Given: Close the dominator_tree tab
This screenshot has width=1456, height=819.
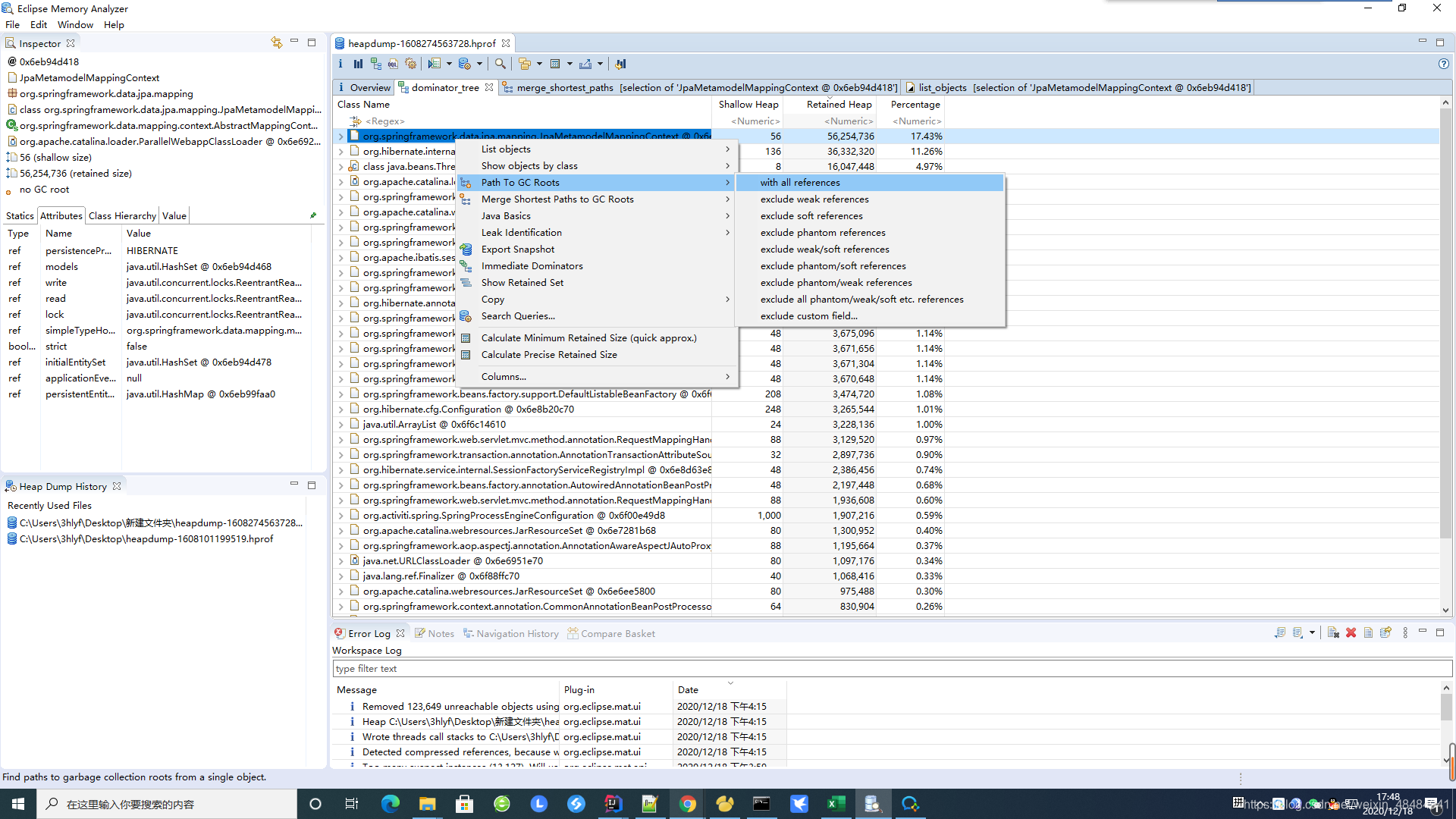Looking at the screenshot, I should (489, 88).
